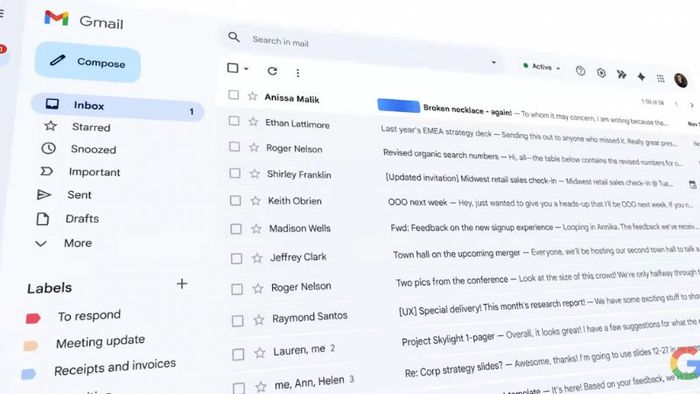
Task: Star the Roger Nelson conference pics email
Action: click(x=258, y=289)
